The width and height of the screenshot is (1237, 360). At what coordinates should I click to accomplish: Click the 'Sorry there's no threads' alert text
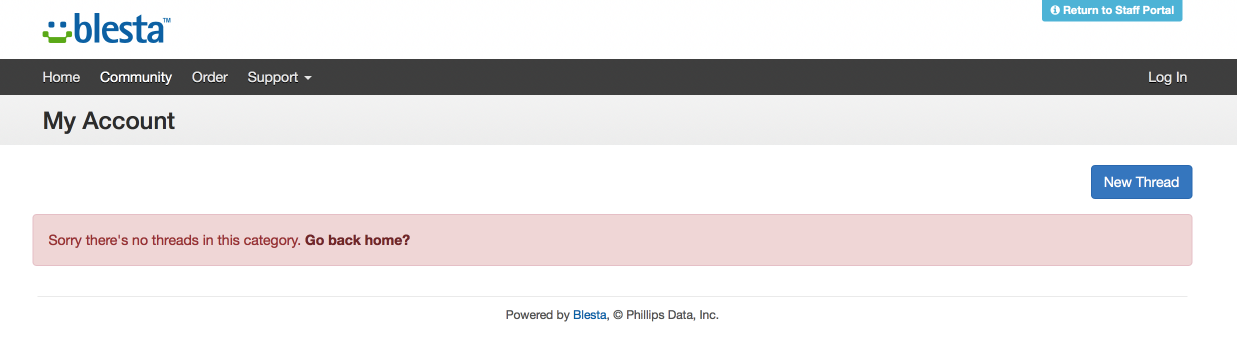click(174, 240)
